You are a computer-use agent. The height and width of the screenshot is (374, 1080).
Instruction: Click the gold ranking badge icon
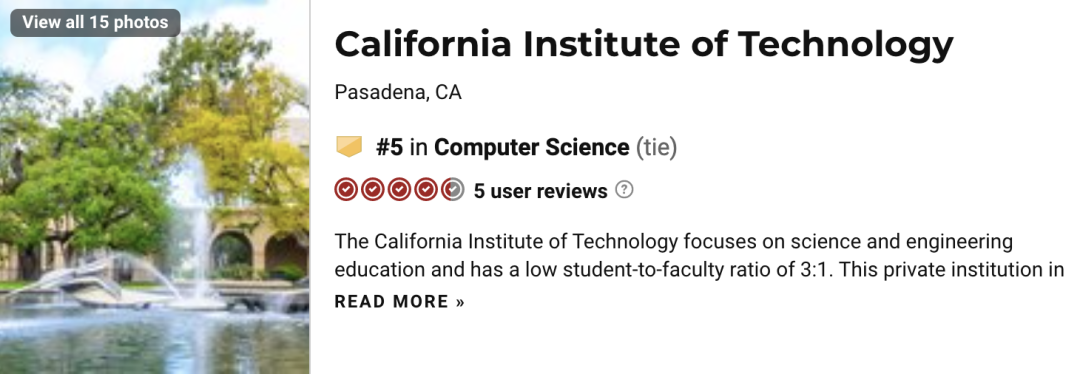coord(349,147)
